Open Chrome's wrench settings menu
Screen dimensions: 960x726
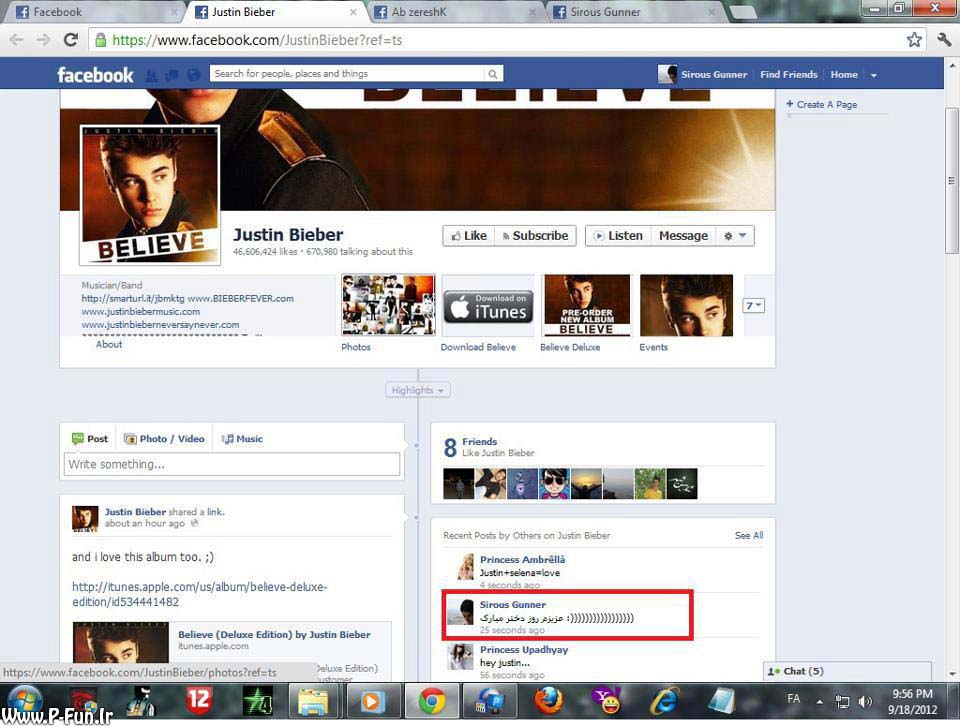(944, 40)
